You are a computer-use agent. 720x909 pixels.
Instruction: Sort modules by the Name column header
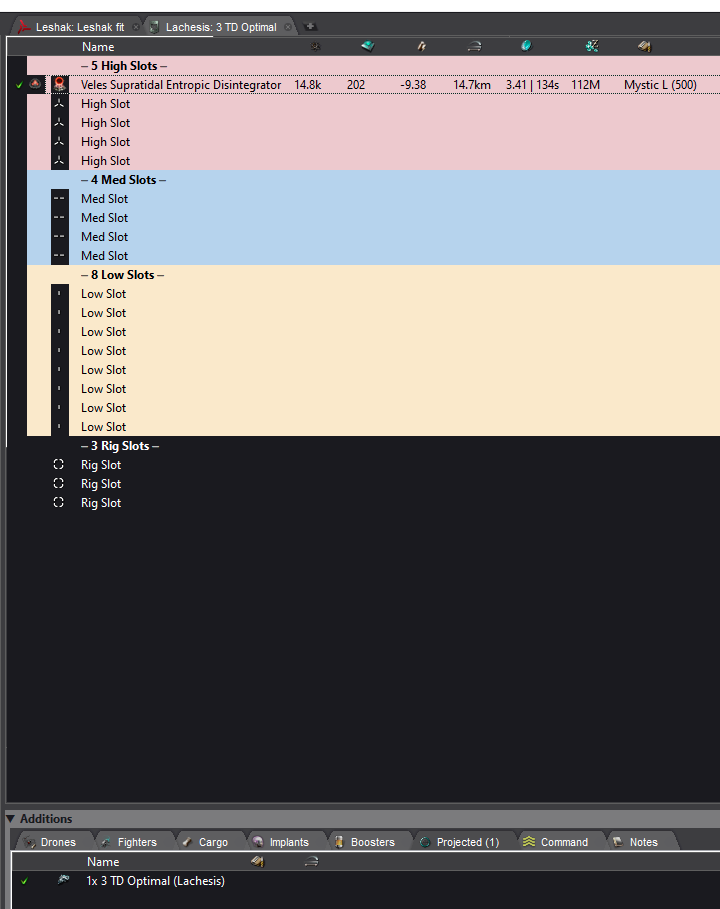tap(98, 47)
